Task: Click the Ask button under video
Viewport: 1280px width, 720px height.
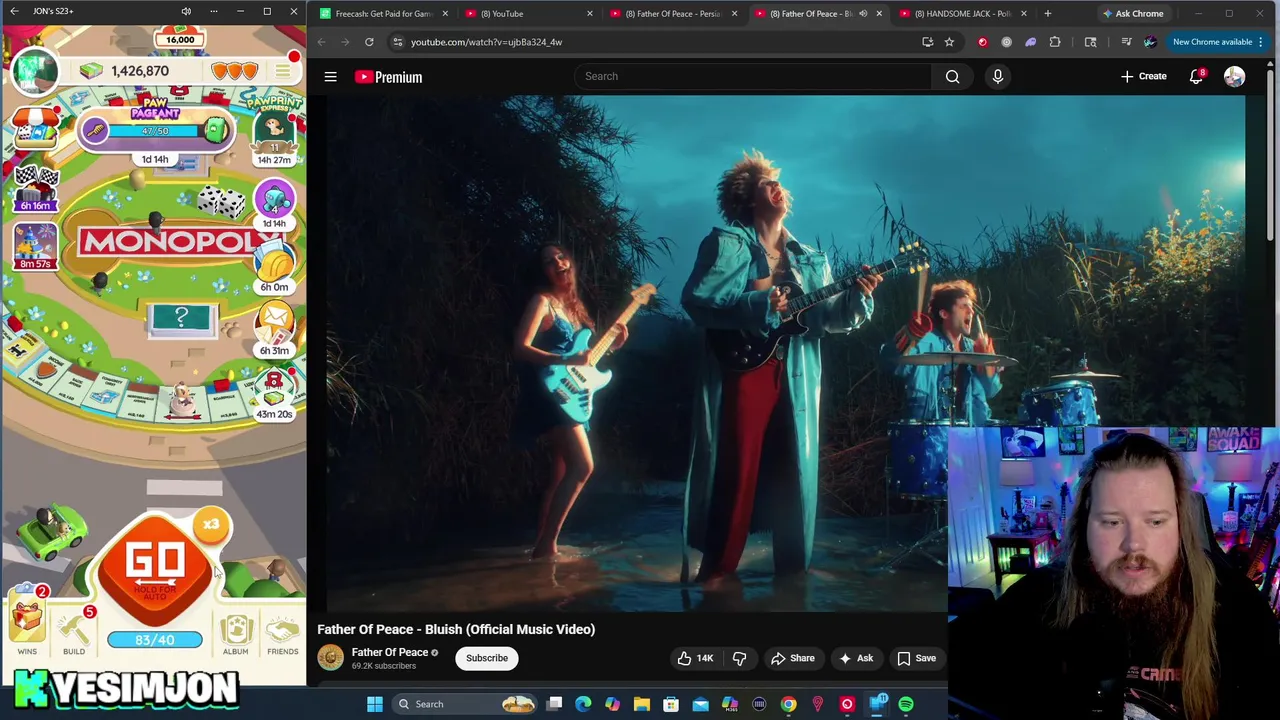Action: [x=855, y=658]
